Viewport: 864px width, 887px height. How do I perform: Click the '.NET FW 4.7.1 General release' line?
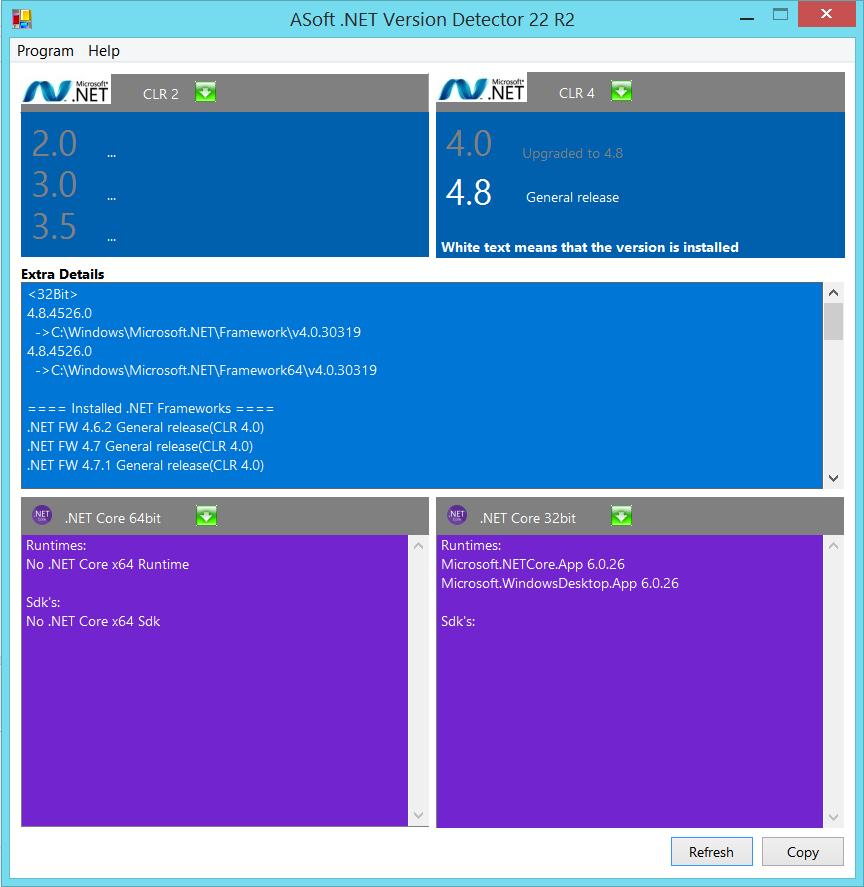click(145, 465)
